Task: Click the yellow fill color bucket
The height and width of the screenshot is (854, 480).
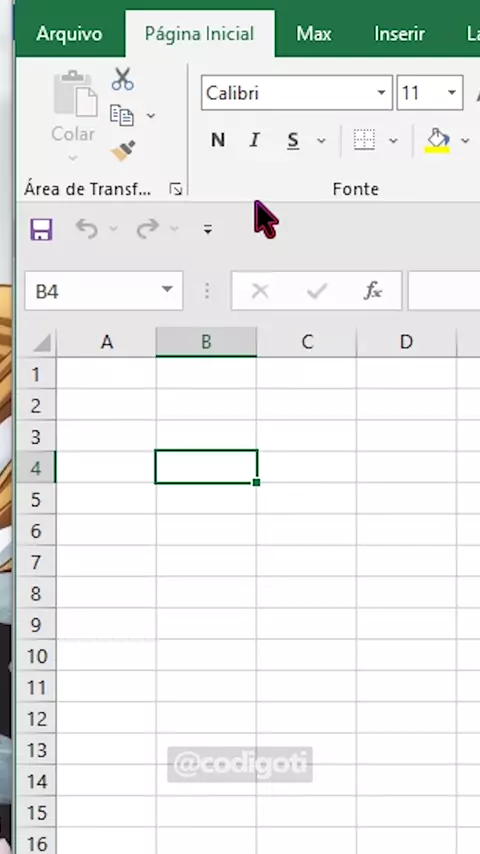Action: [x=437, y=141]
